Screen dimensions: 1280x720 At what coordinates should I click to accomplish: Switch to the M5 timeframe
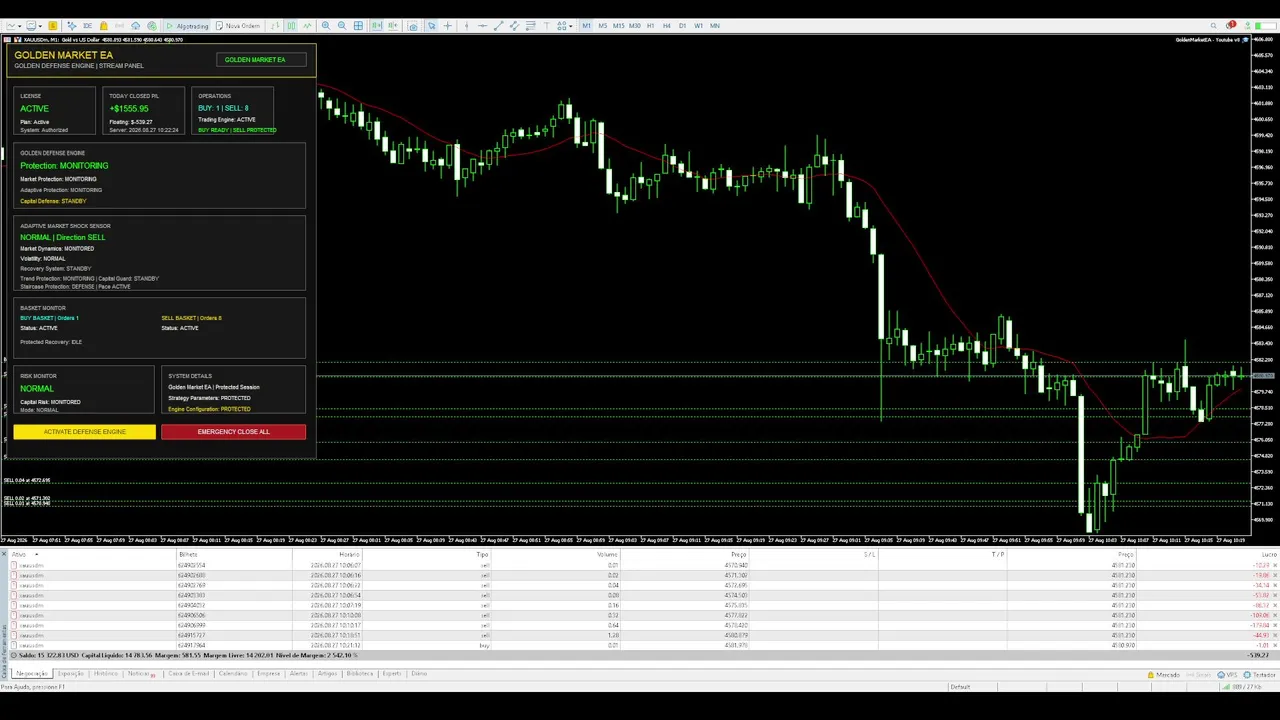point(603,26)
